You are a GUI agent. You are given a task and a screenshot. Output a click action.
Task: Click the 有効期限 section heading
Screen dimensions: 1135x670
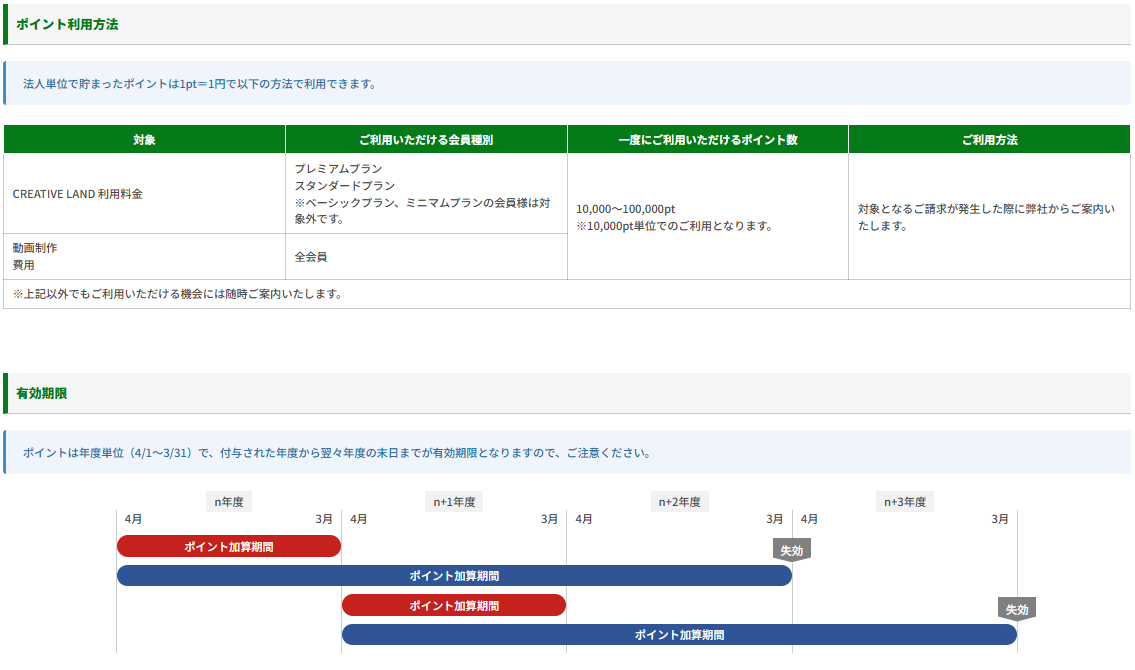(x=42, y=393)
